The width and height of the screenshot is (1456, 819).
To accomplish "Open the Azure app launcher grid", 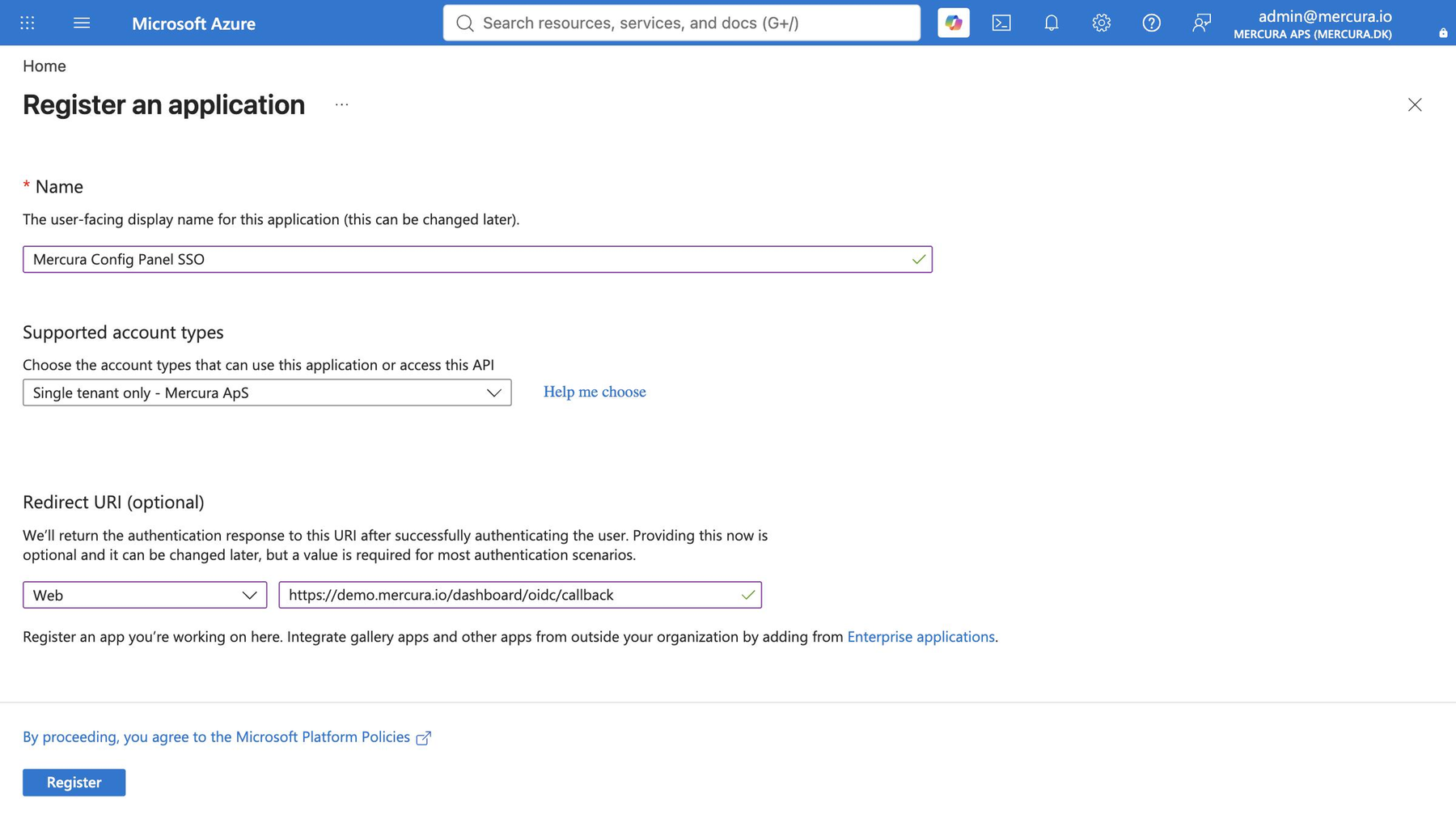I will (x=28, y=23).
